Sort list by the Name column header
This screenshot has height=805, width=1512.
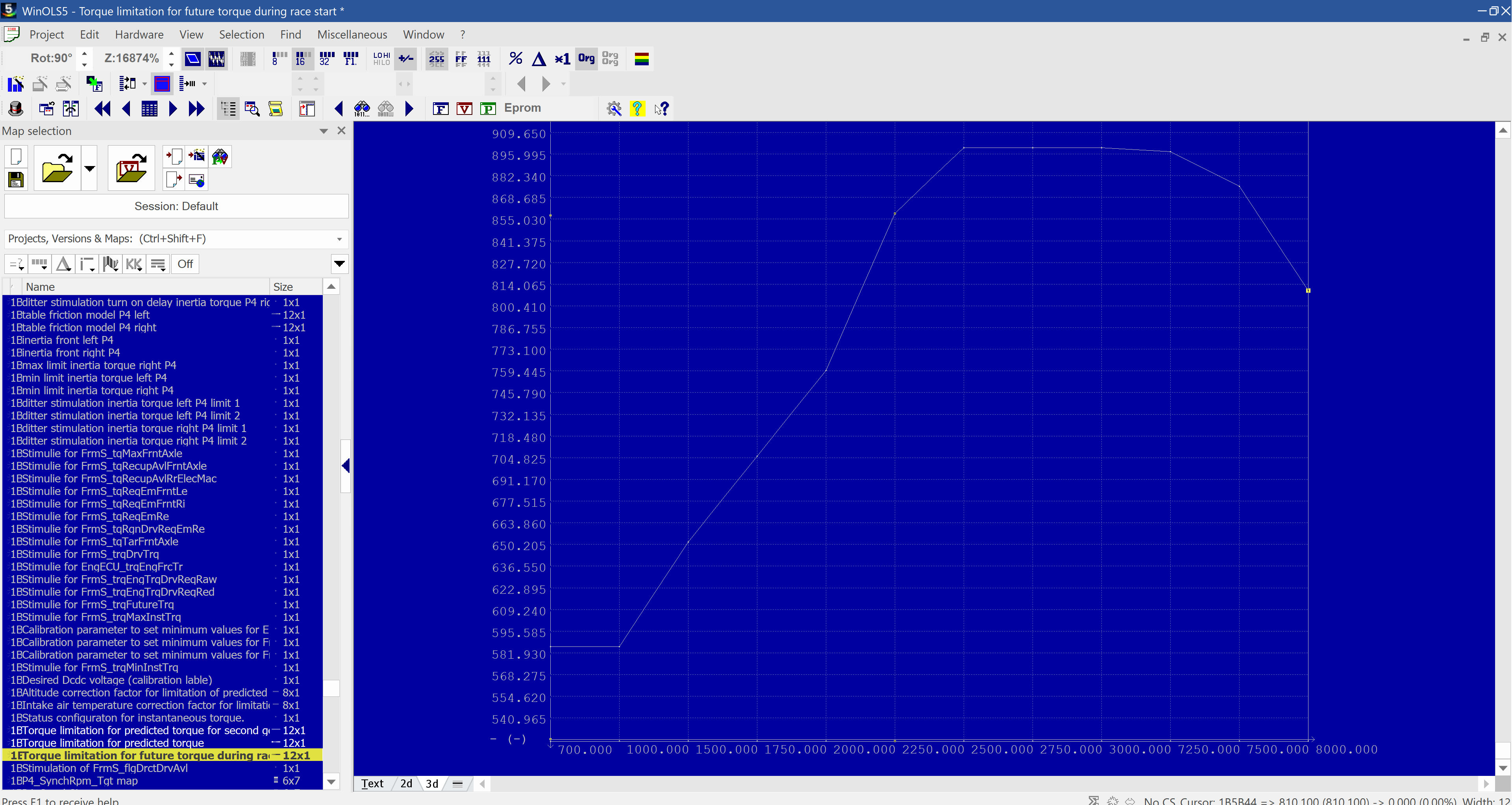146,287
